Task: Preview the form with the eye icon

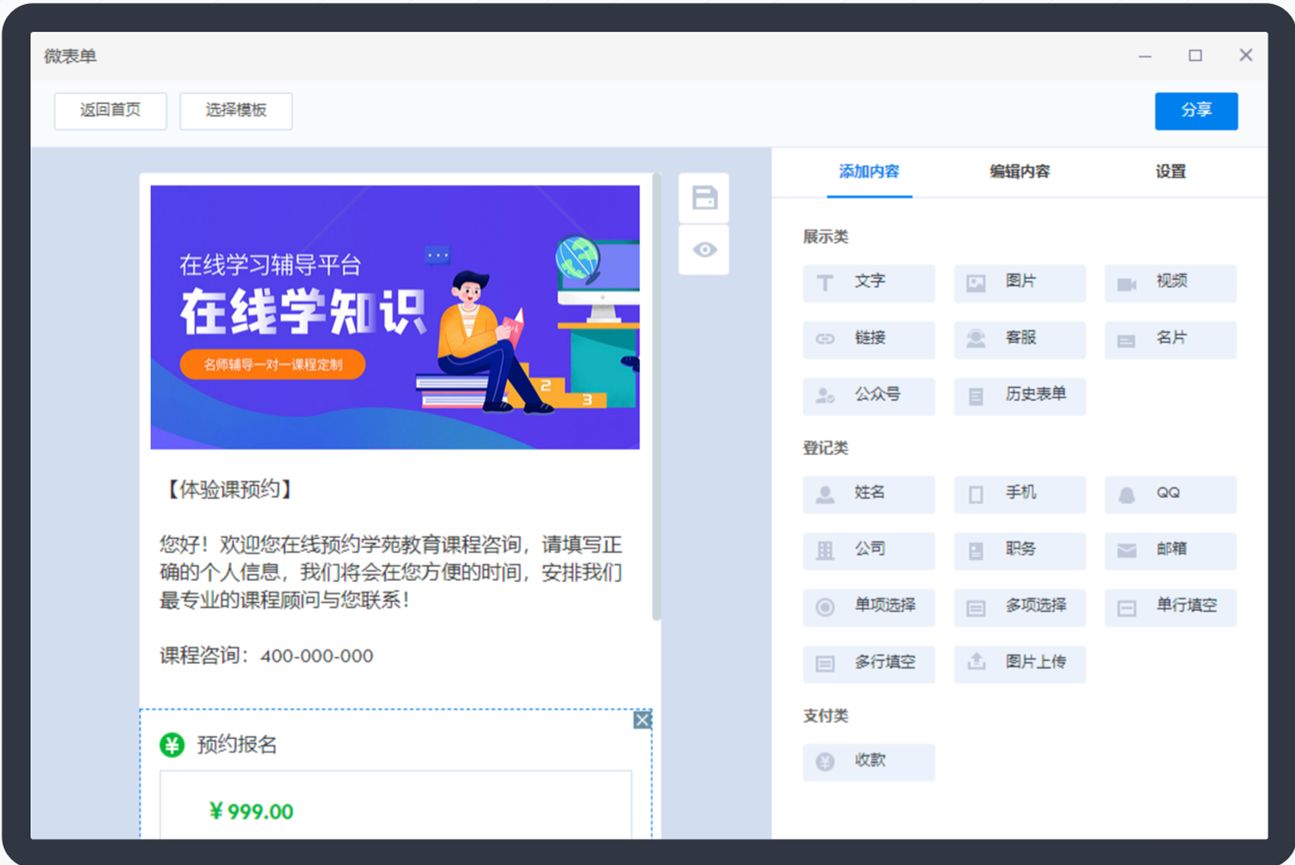Action: pos(704,250)
